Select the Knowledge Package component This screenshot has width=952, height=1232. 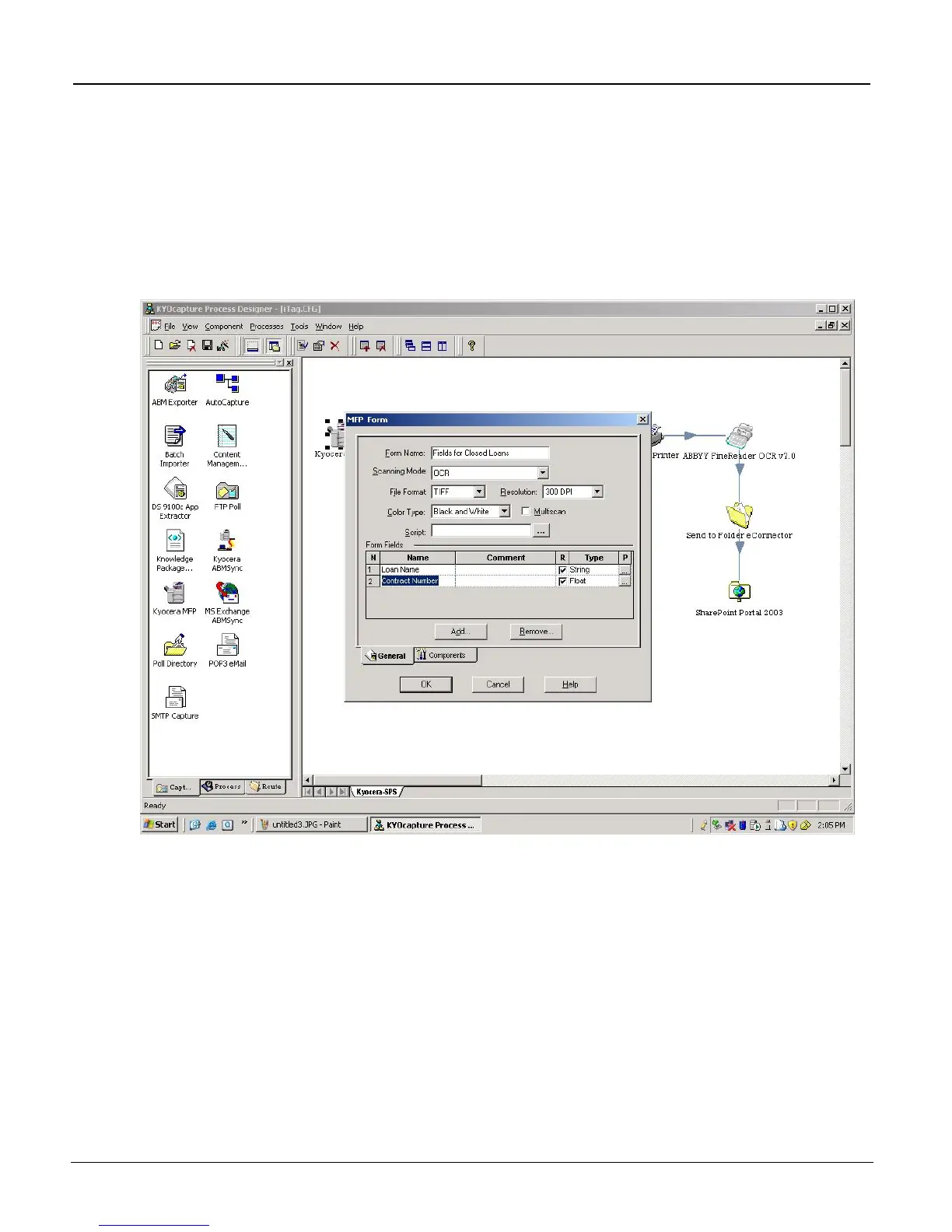pos(175,541)
